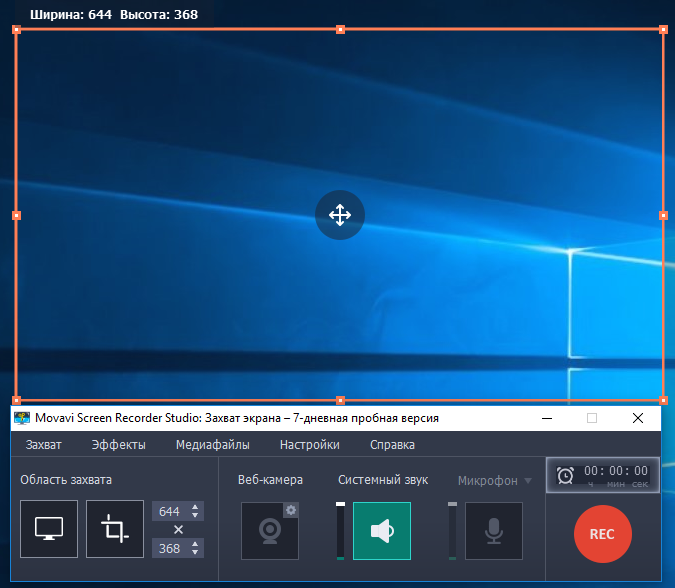Screen dimensions: 675x588
Task: Increase capture width with up arrow
Action: [195, 507]
